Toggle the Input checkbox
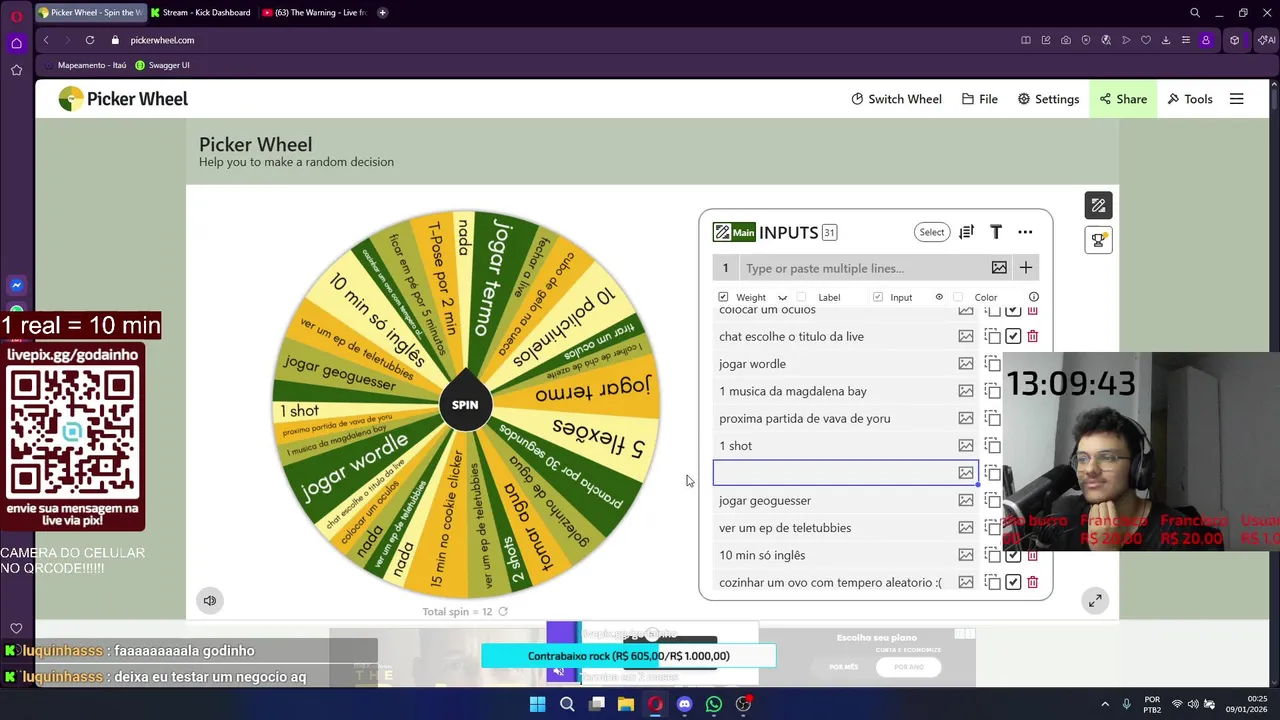The image size is (1280, 720). coord(878,297)
